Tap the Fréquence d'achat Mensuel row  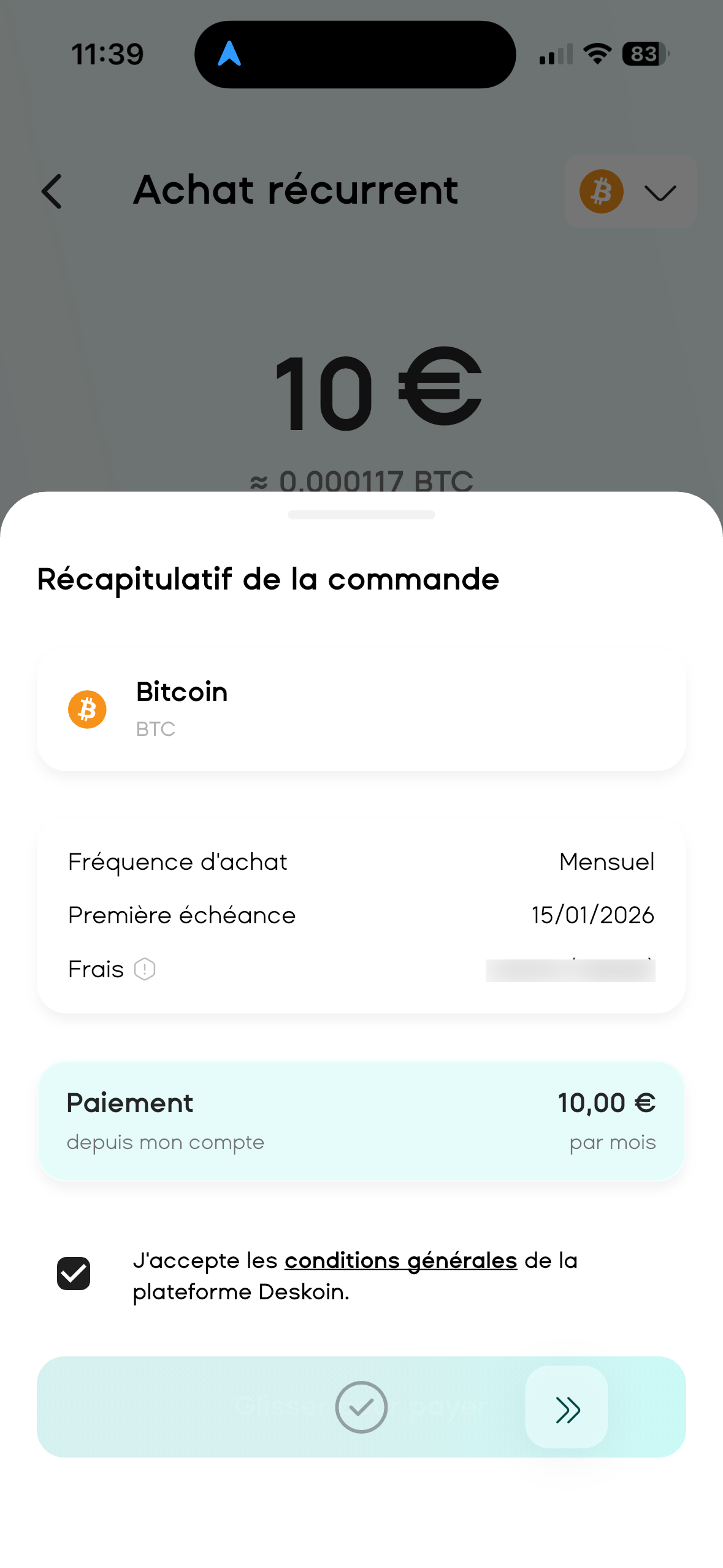361,862
